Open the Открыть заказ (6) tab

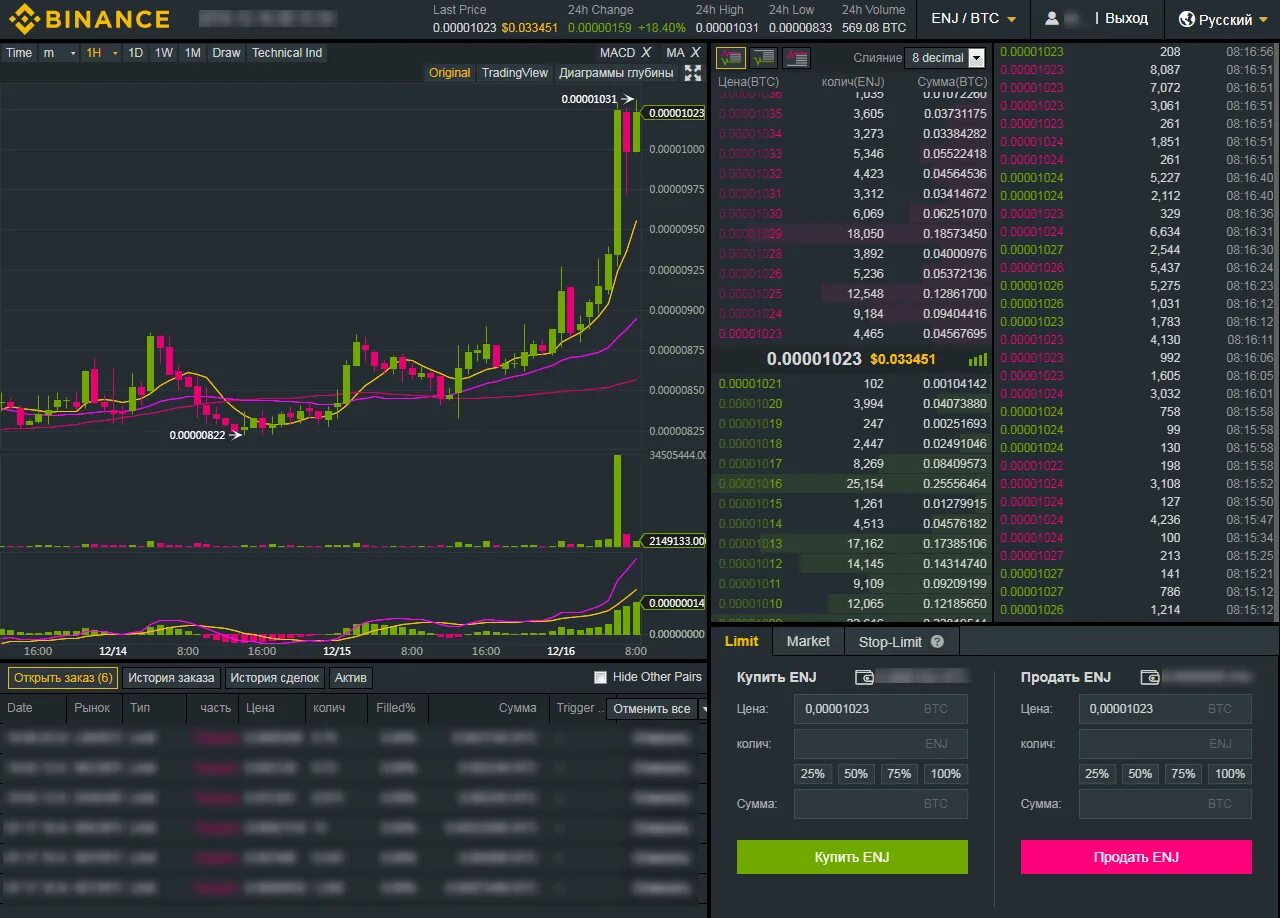63,677
